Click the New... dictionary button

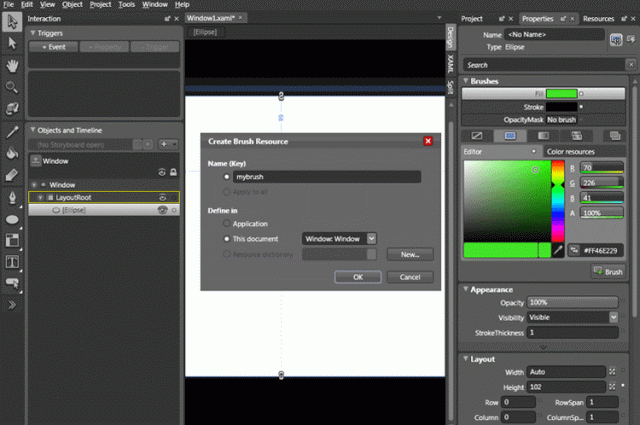coord(410,254)
